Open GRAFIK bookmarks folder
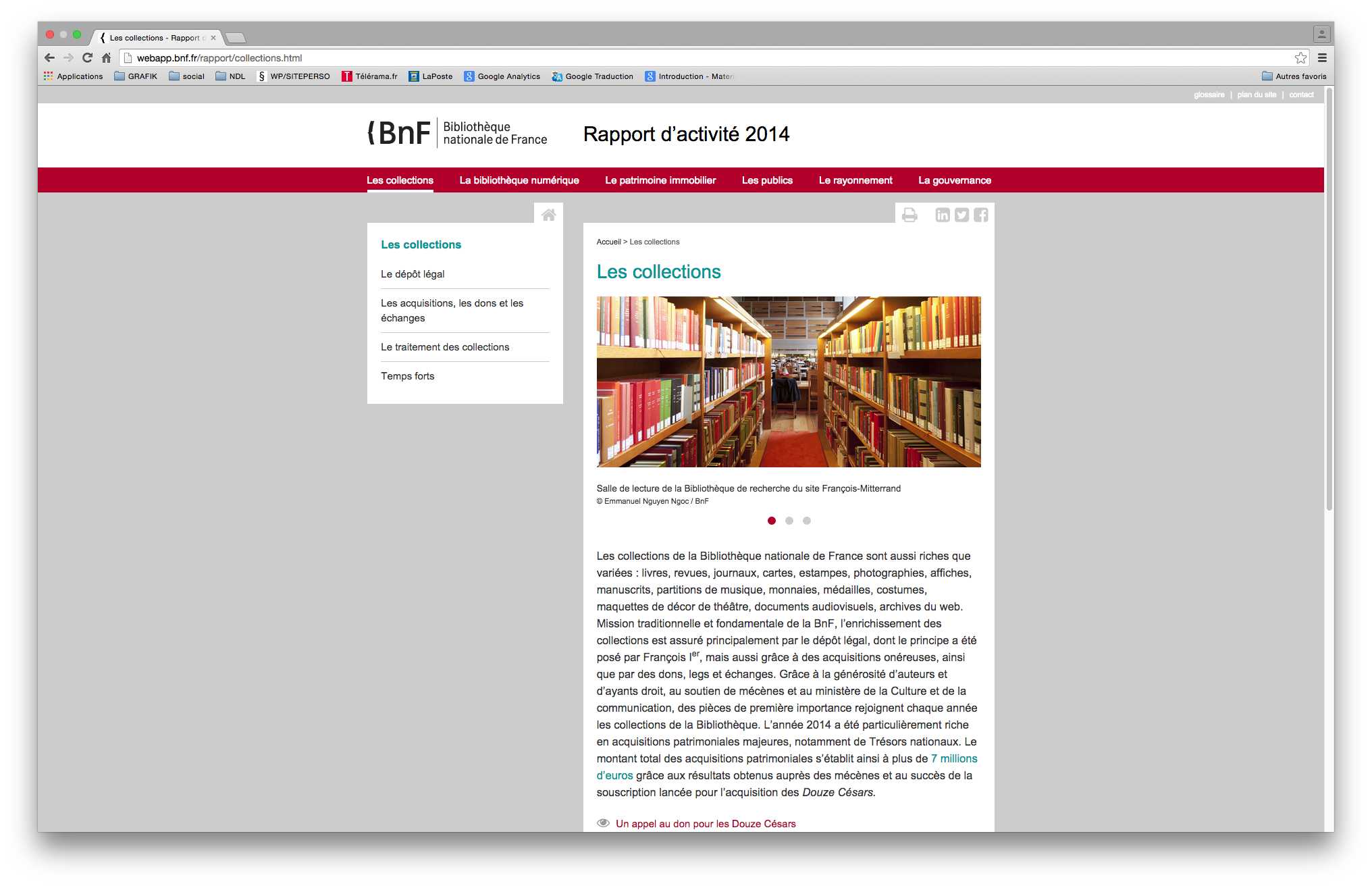 pos(136,76)
